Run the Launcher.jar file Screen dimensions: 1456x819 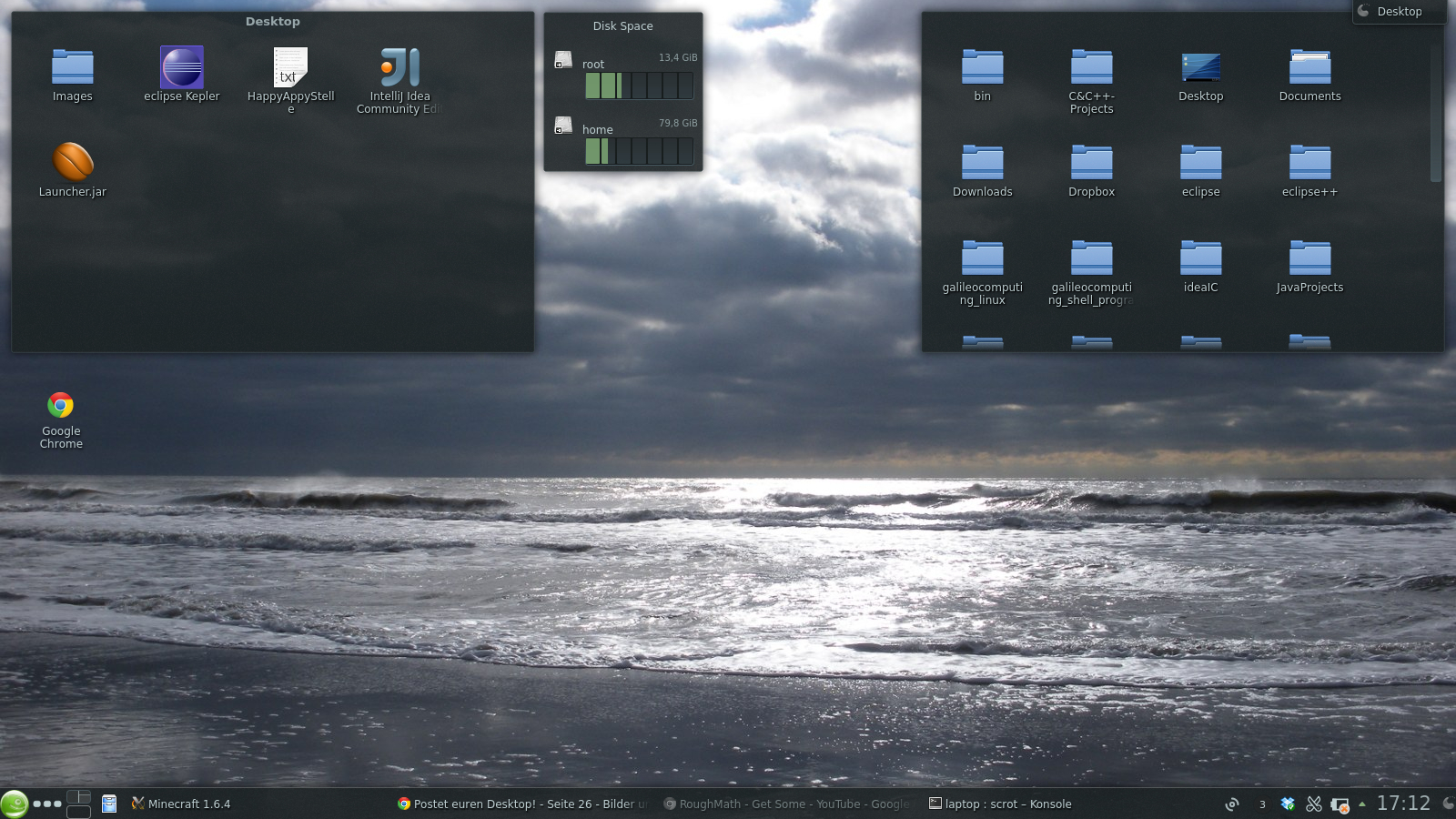pyautogui.click(x=73, y=163)
